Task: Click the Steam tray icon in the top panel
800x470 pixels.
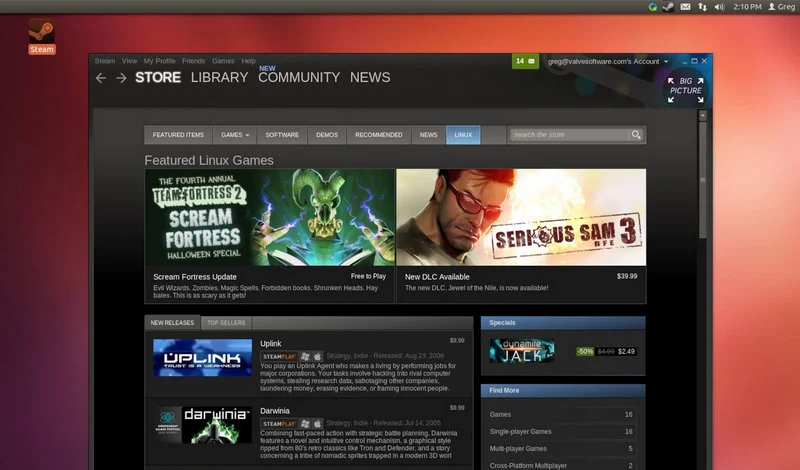Action: 668,7
